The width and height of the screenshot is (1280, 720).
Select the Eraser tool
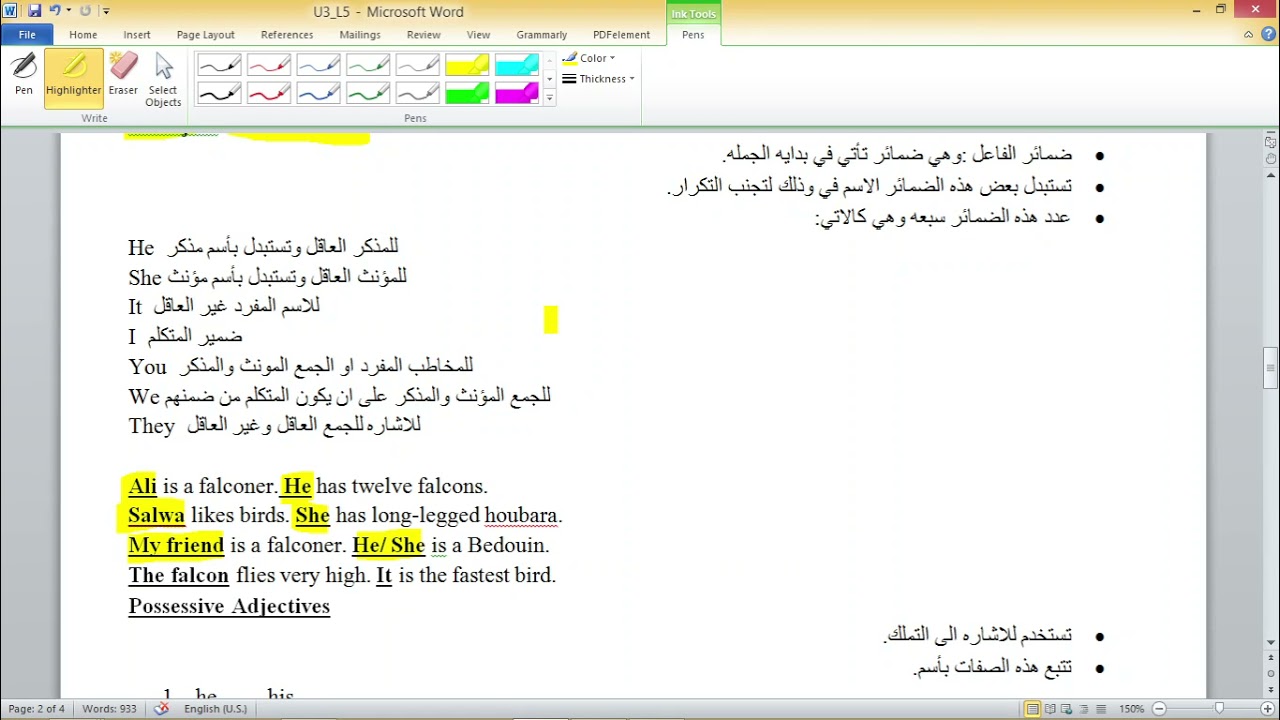click(123, 76)
